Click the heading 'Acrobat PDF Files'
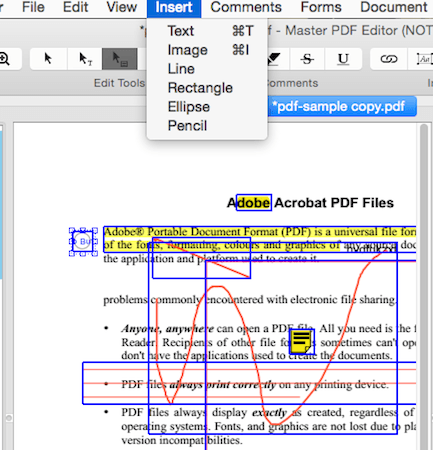The height and width of the screenshot is (450, 433). (334, 203)
